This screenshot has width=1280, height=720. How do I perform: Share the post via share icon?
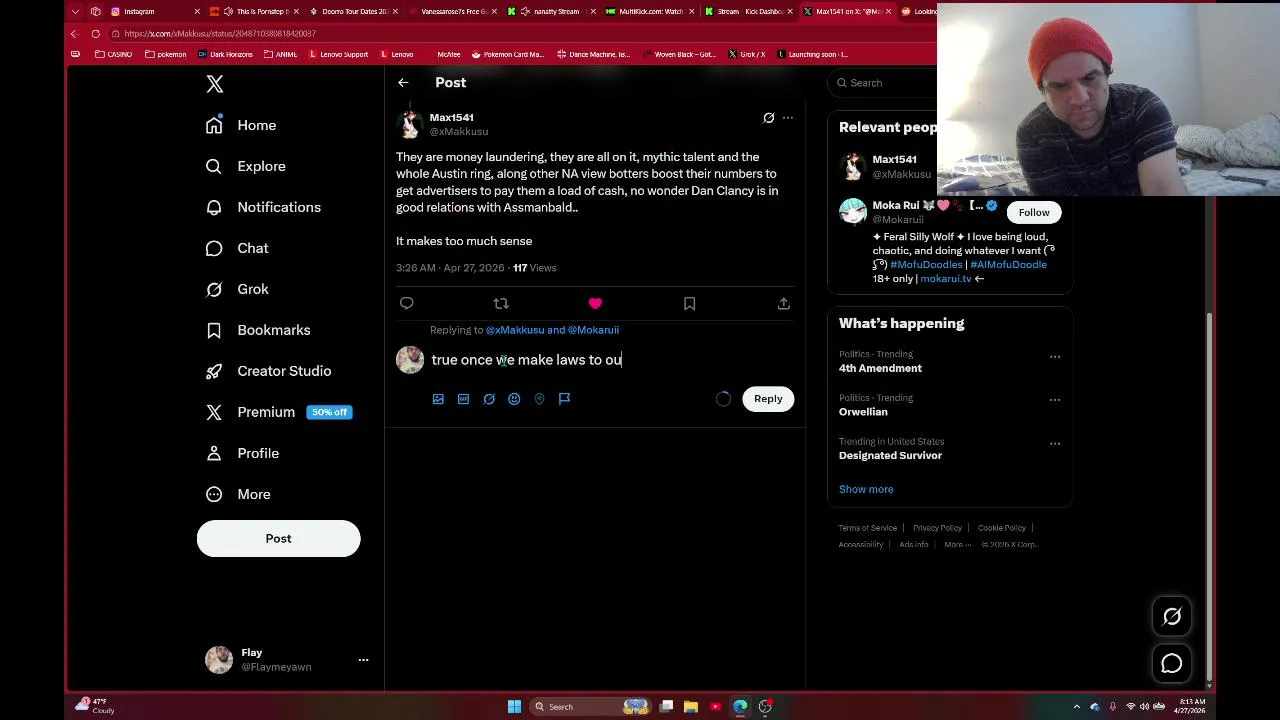pos(784,303)
